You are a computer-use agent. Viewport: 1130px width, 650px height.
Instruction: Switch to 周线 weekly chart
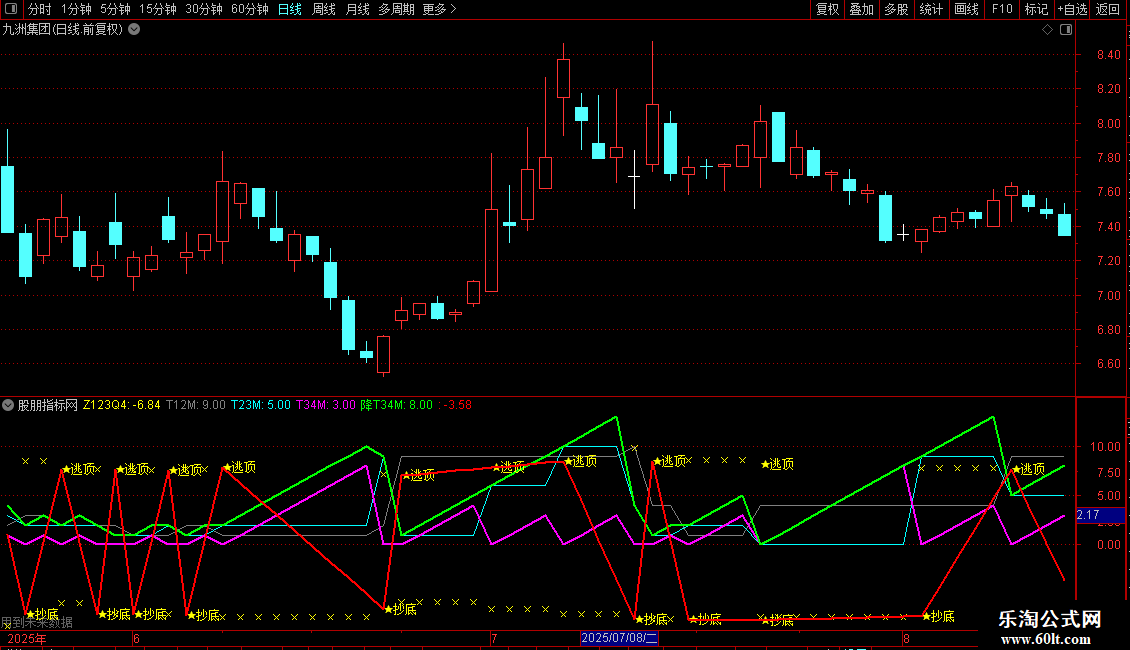point(324,9)
